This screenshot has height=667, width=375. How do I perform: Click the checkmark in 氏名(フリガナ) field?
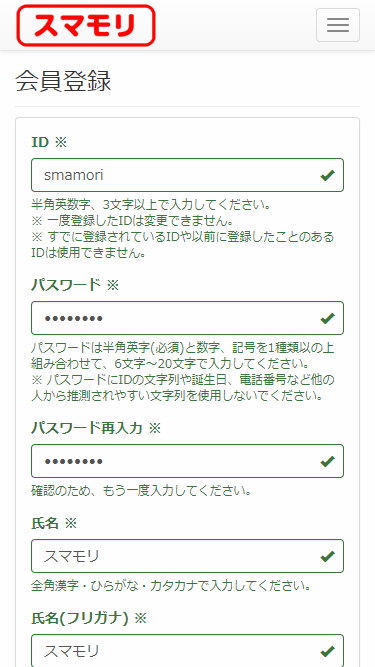327,651
